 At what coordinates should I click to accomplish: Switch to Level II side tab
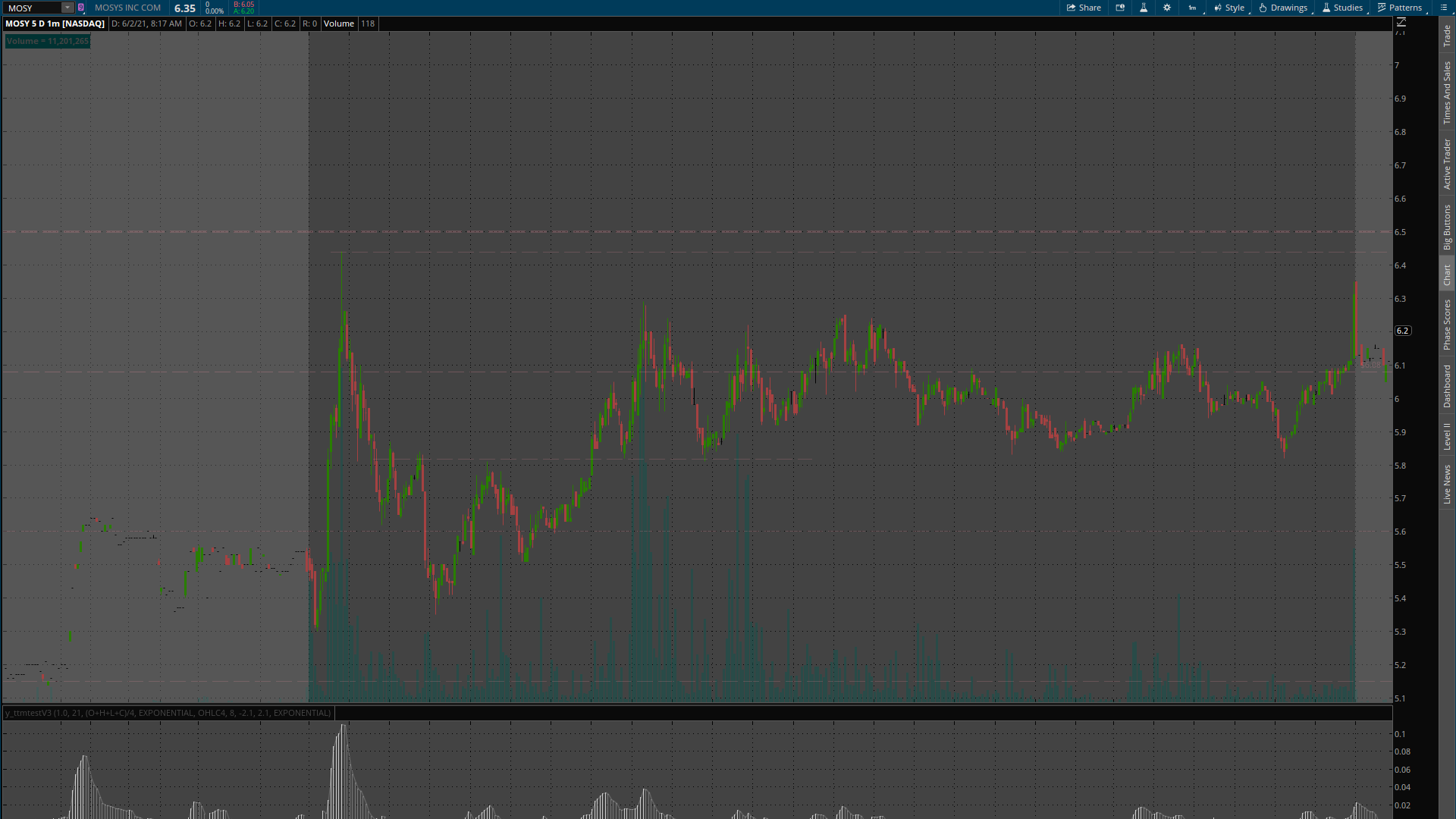(x=1447, y=436)
